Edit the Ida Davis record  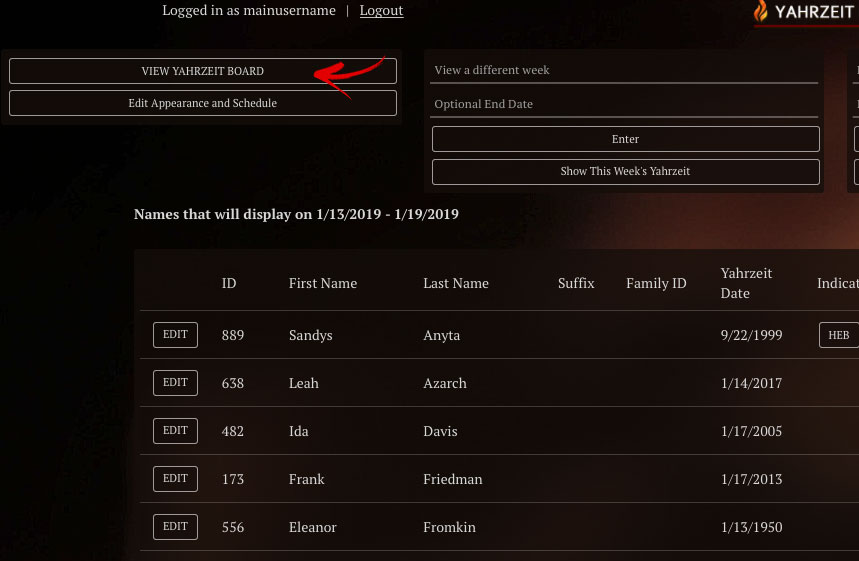click(x=175, y=431)
